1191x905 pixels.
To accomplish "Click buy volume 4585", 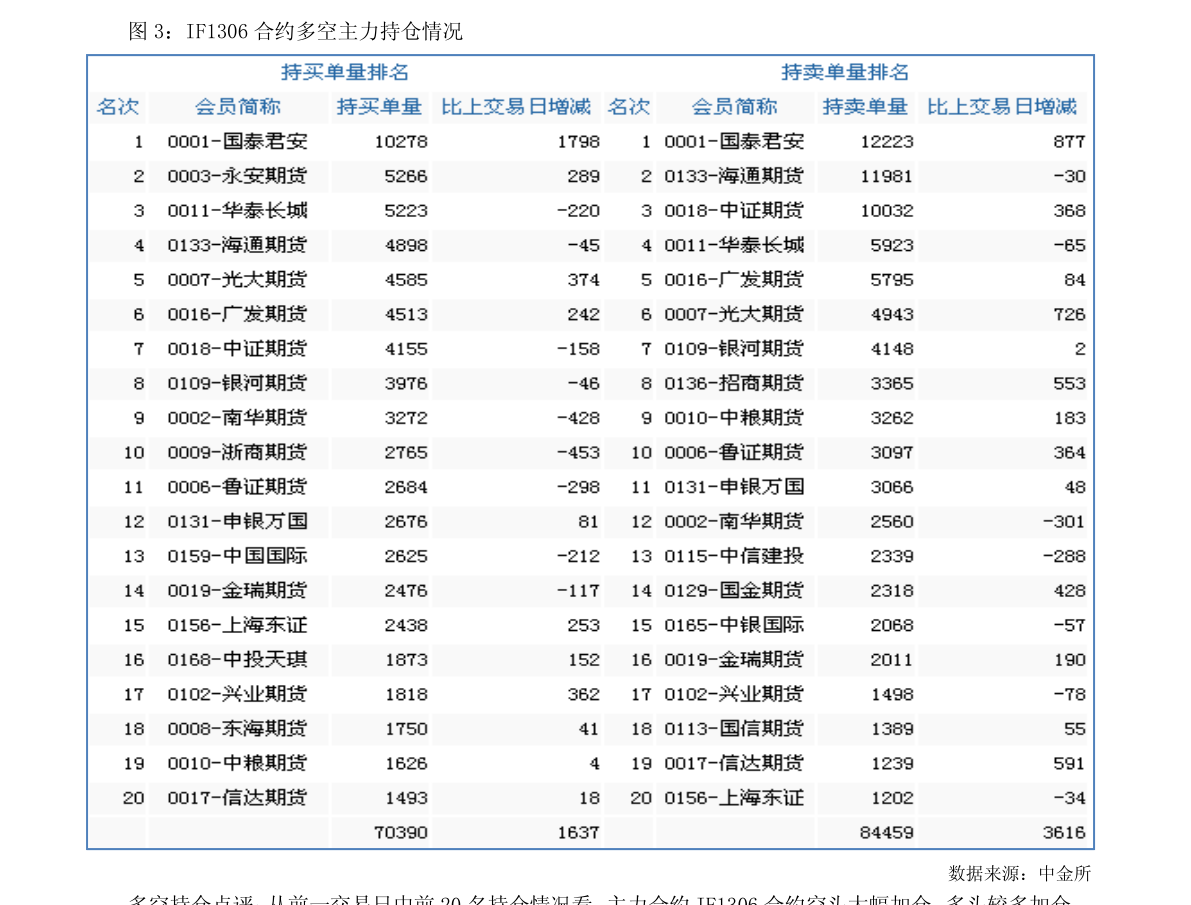I will 406,280.
